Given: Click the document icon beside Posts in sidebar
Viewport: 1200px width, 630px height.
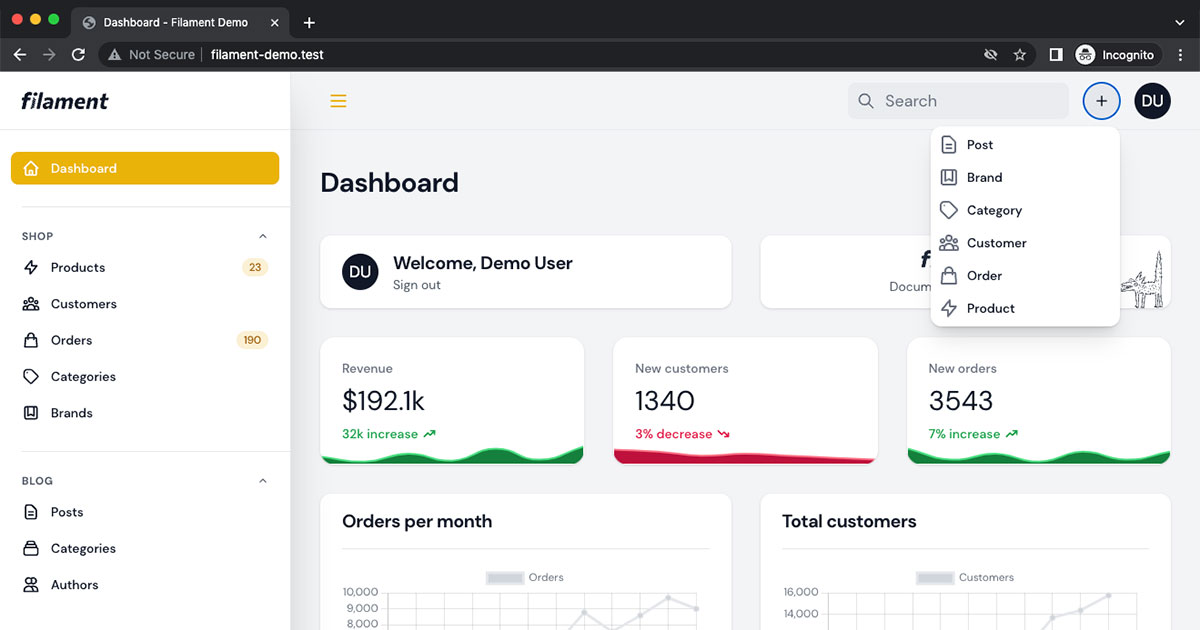Looking at the screenshot, I should click(x=31, y=512).
